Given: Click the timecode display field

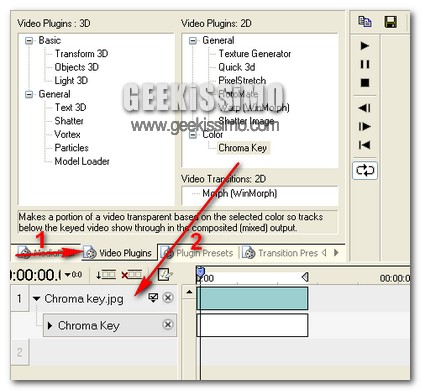Looking at the screenshot, I should tap(36, 275).
